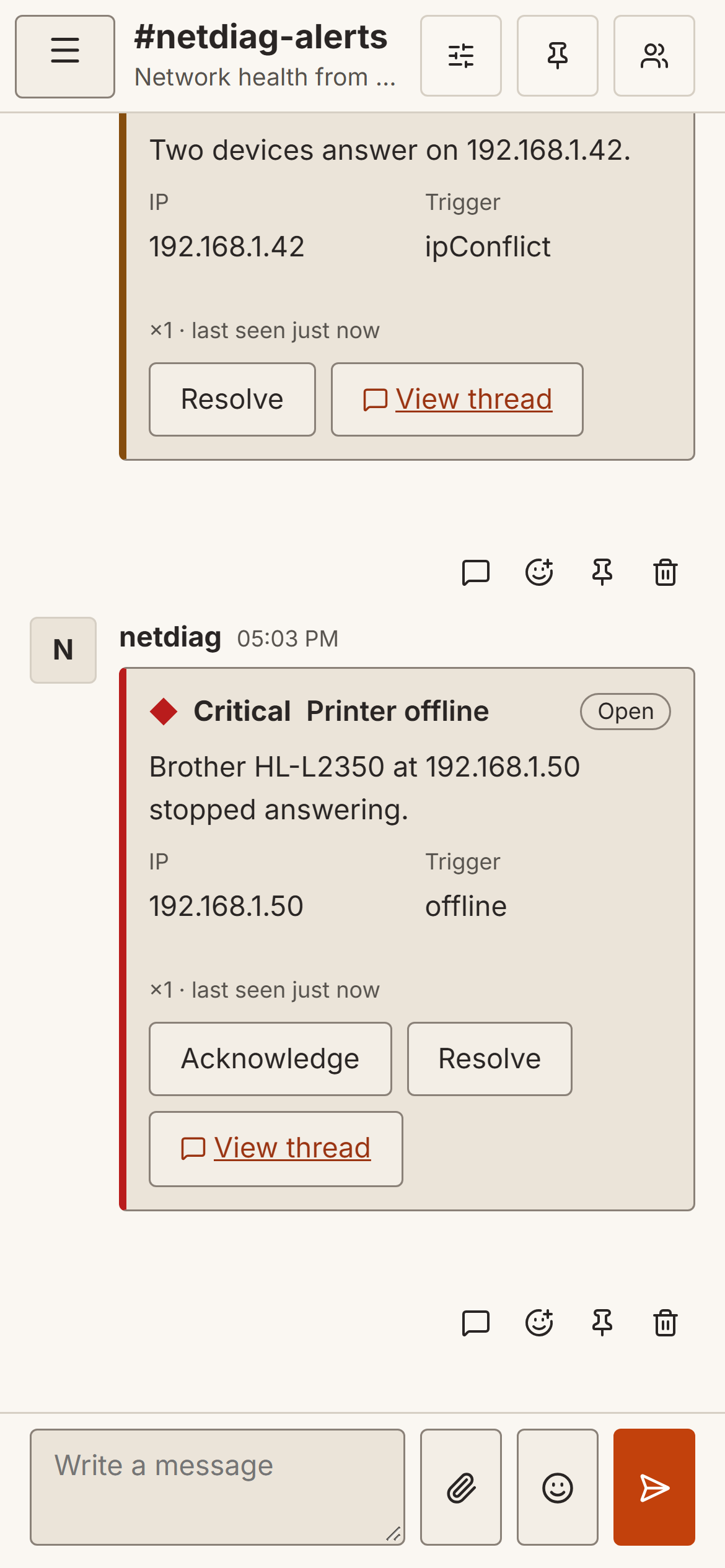The width and height of the screenshot is (725, 1568).
Task: Delete the Printer offline alert message
Action: (x=666, y=1323)
